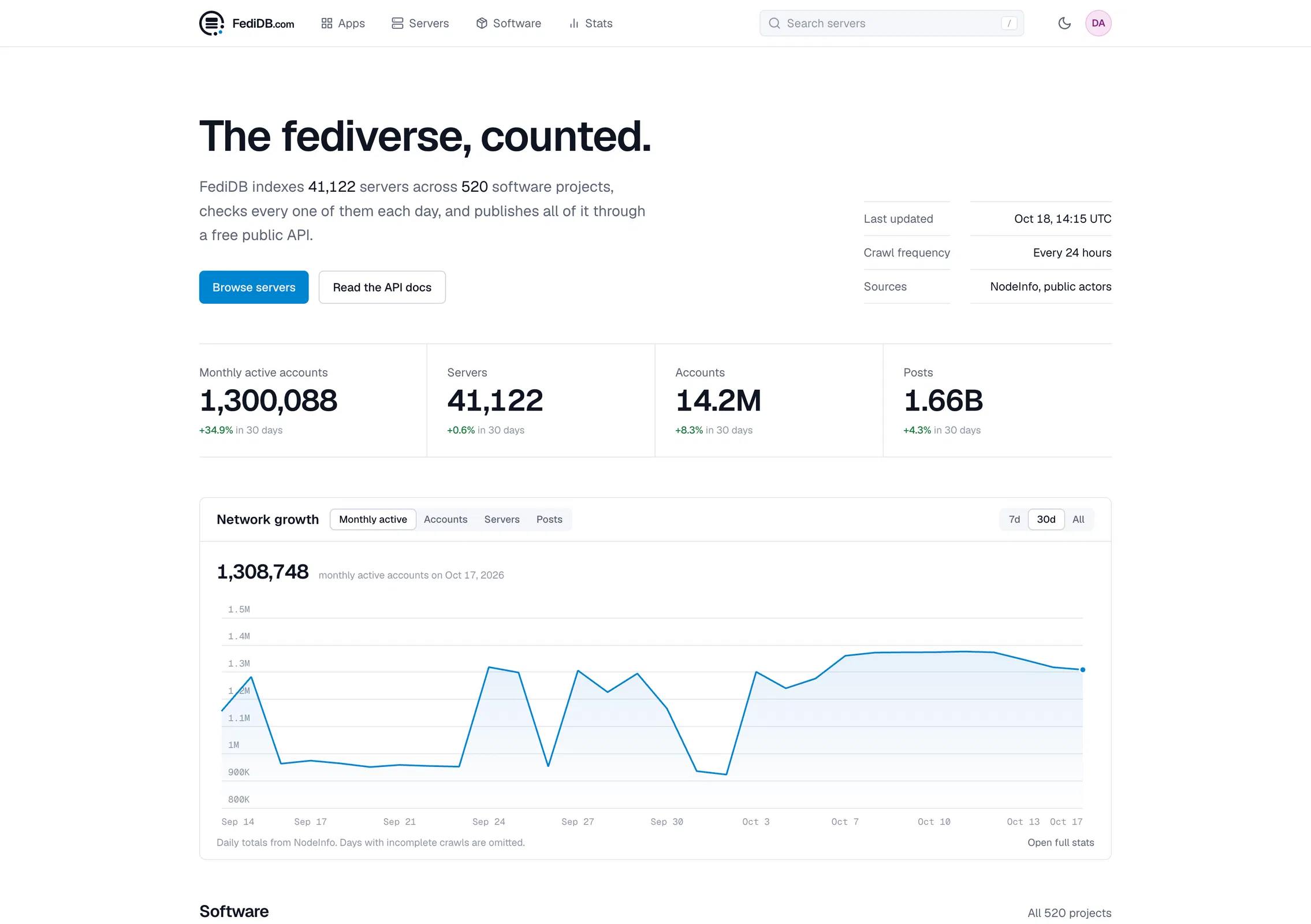Screen dimensions: 1311x924
Task: Switch chart range to All
Action: (1078, 519)
